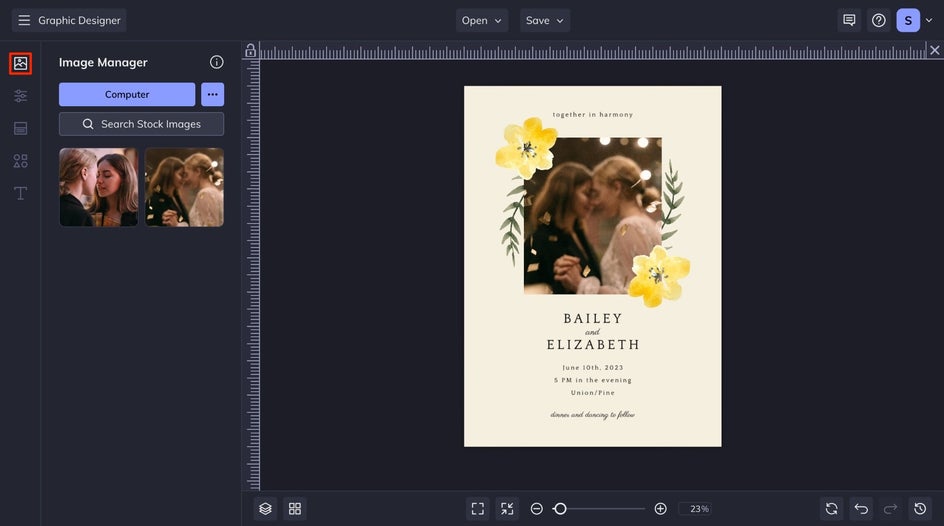Close the rulers with X icon
Screen dimensions: 944x526
click(x=934, y=51)
